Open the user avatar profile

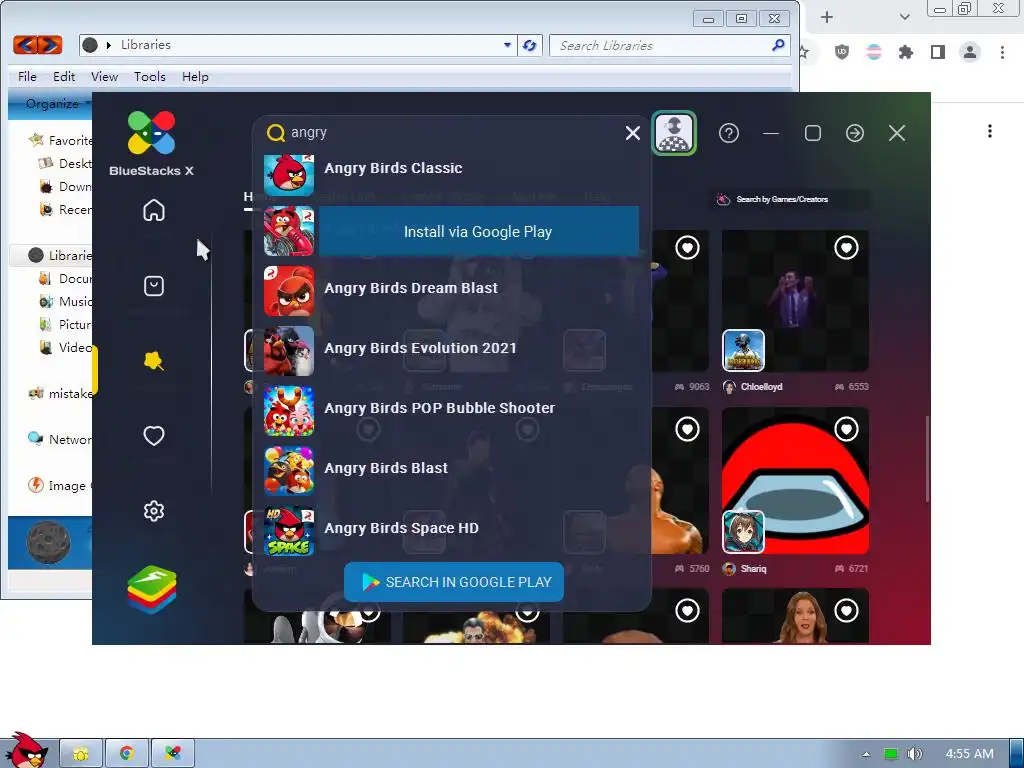674,133
